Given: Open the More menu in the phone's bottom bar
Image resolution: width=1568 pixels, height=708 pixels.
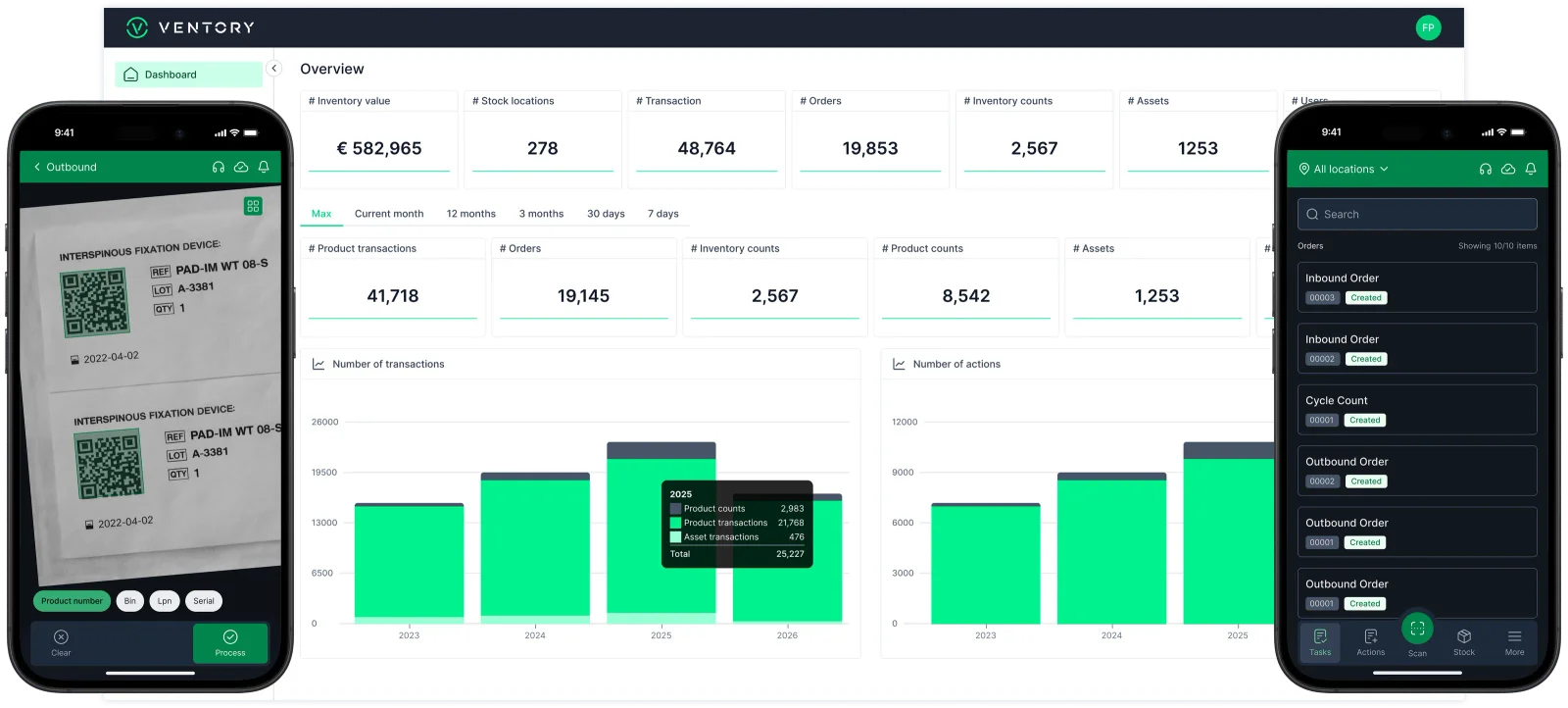Looking at the screenshot, I should point(1515,642).
